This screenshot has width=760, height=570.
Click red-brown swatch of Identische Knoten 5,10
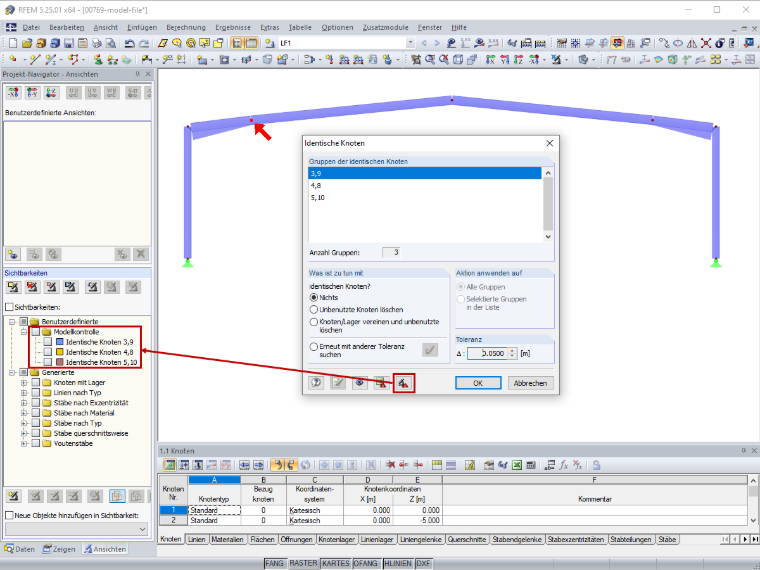tap(60, 362)
